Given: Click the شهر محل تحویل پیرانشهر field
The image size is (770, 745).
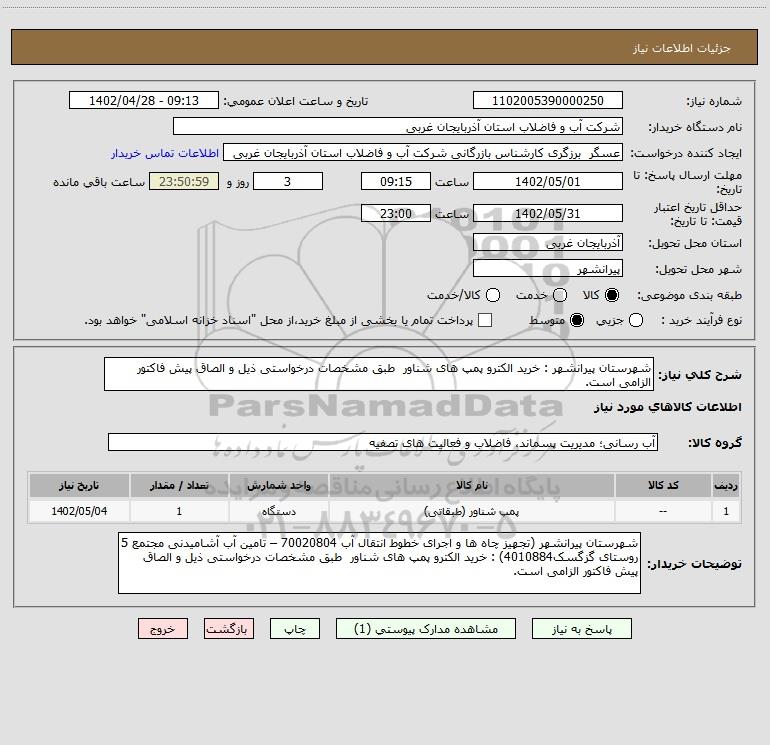Looking at the screenshot, I should [x=548, y=268].
